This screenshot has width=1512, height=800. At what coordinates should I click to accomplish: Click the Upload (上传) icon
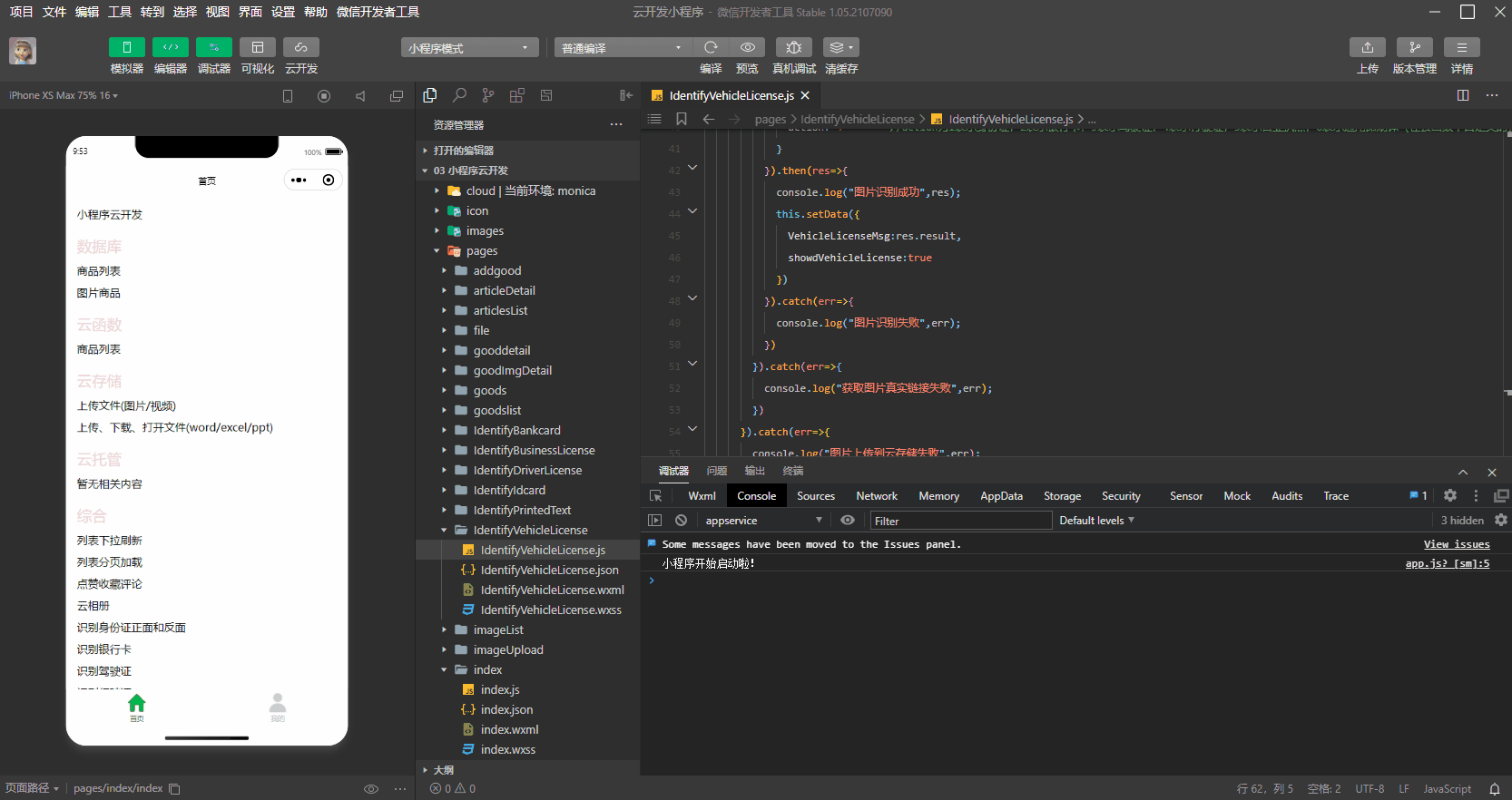pos(1368,47)
